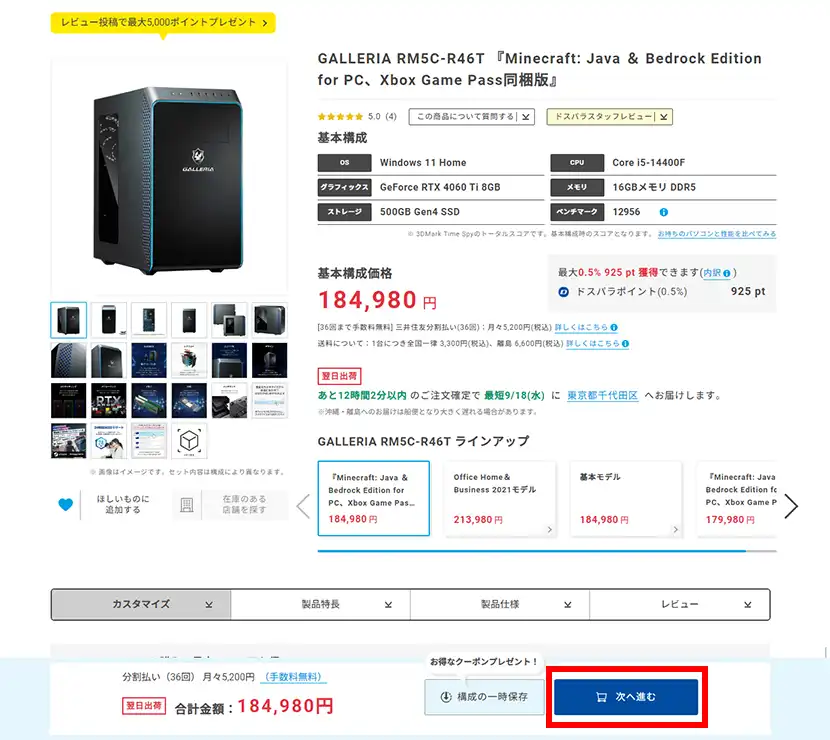Expand ドスパラスタッフレビュー dropdown
830x740 pixels.
(x=610, y=116)
